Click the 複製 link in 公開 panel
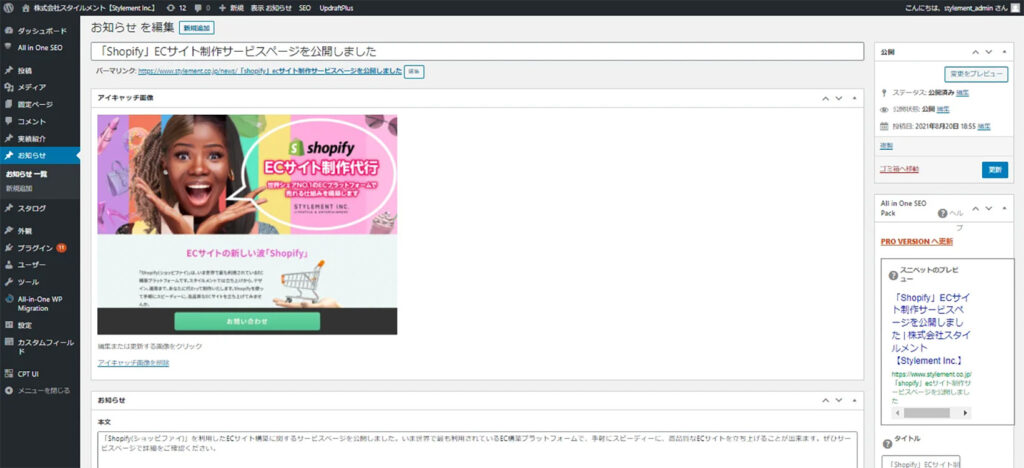Image resolution: width=1024 pixels, height=468 pixels. [x=886, y=146]
